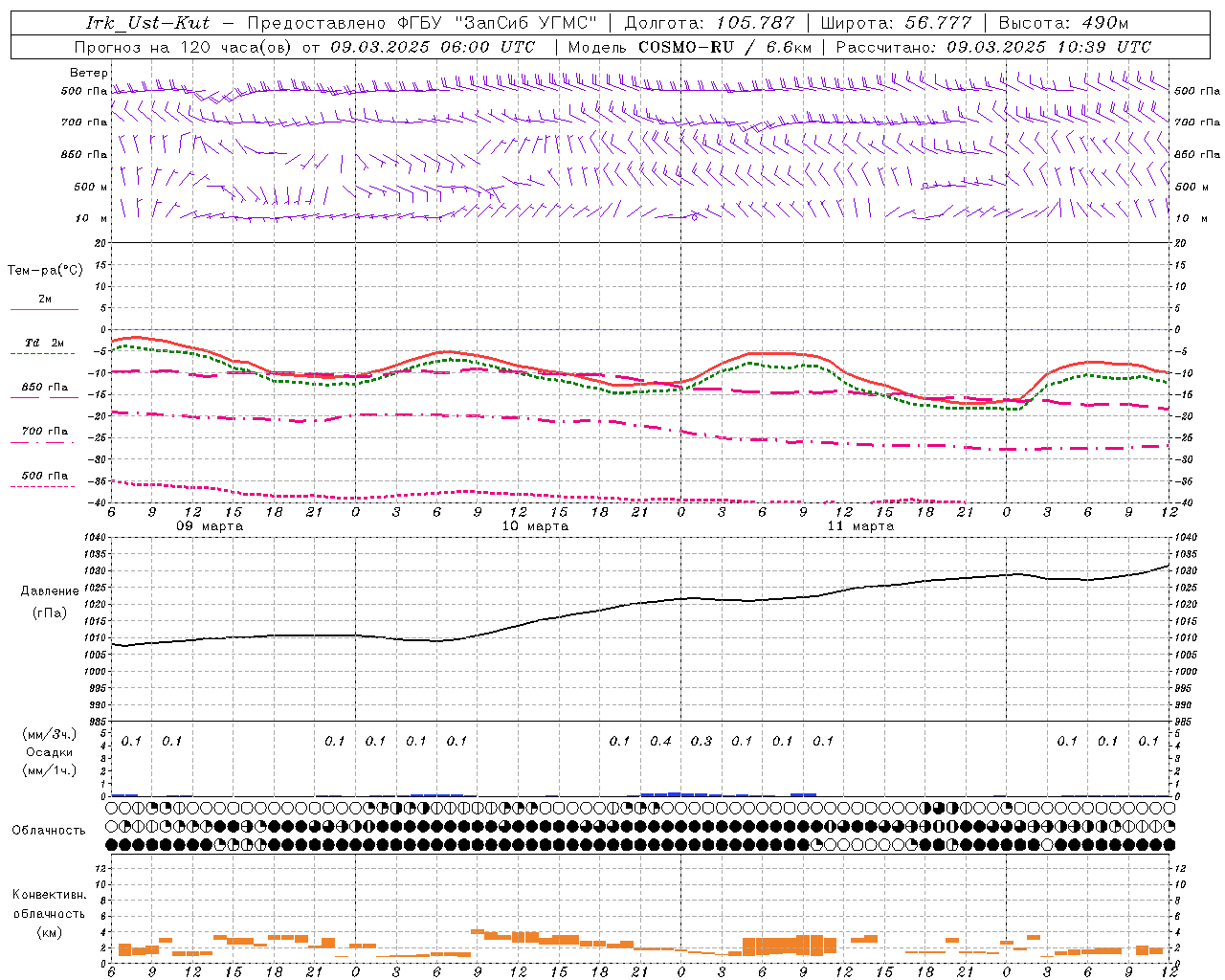
Task: Click the "Давление" pressure axis title
Action: 50,591
